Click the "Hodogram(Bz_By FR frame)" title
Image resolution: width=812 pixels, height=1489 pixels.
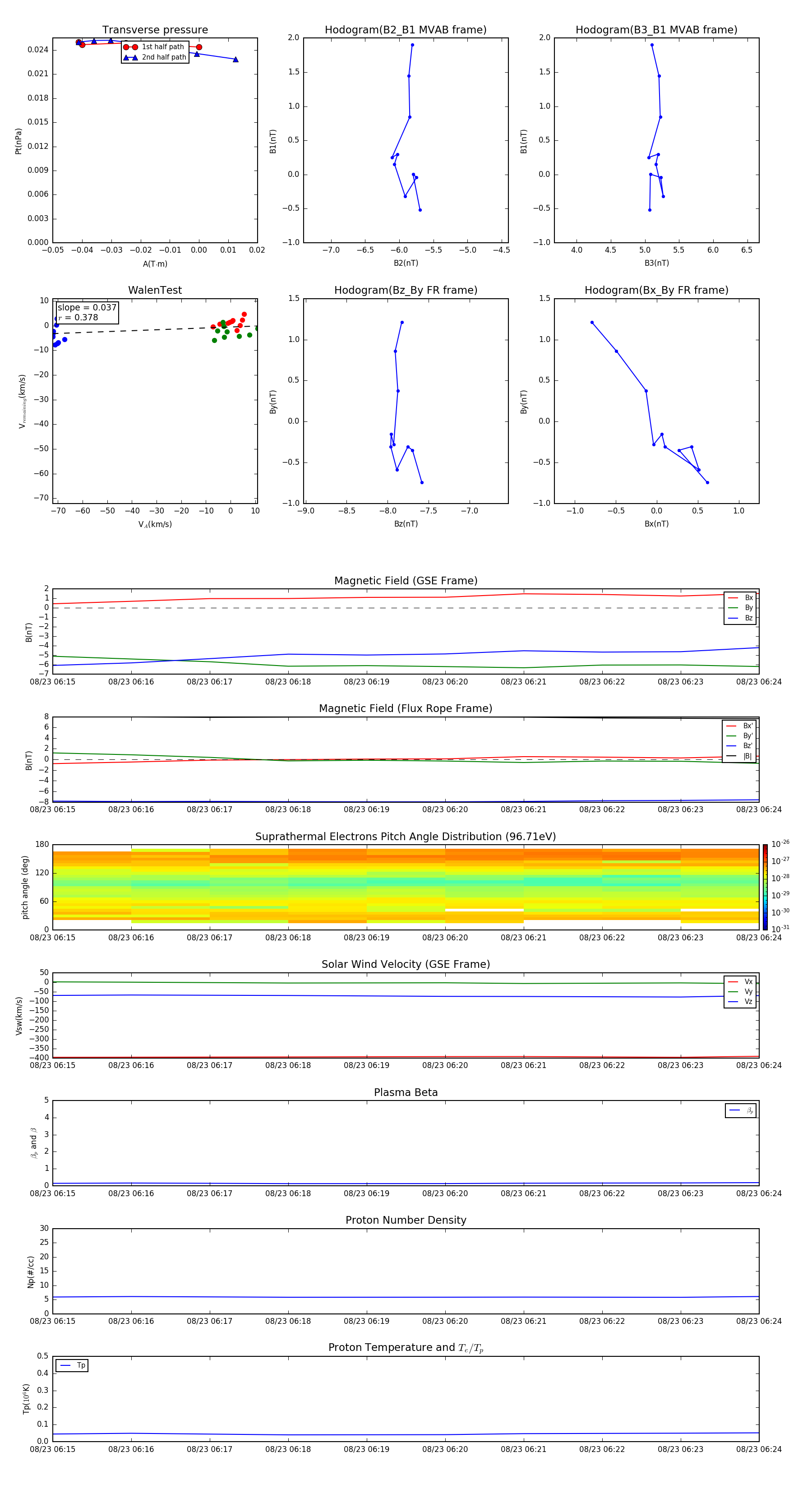coord(405,290)
